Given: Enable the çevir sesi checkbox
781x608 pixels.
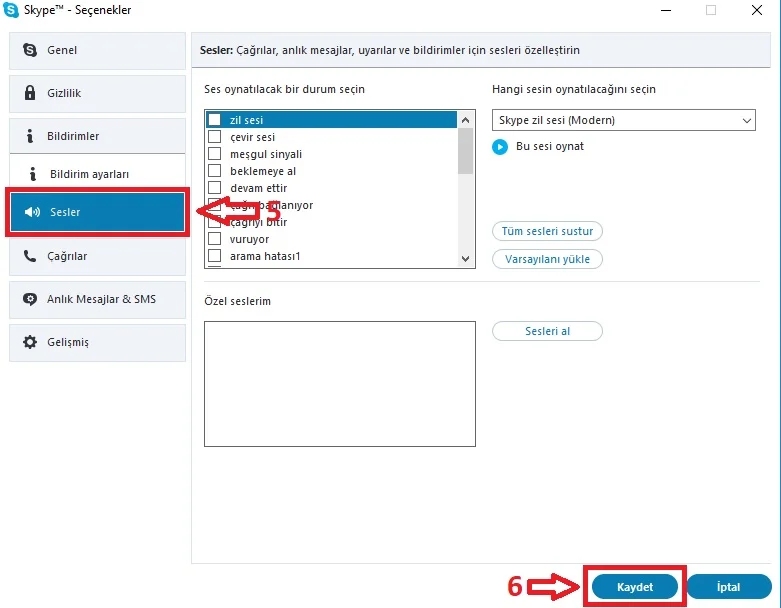Looking at the screenshot, I should pos(214,137).
